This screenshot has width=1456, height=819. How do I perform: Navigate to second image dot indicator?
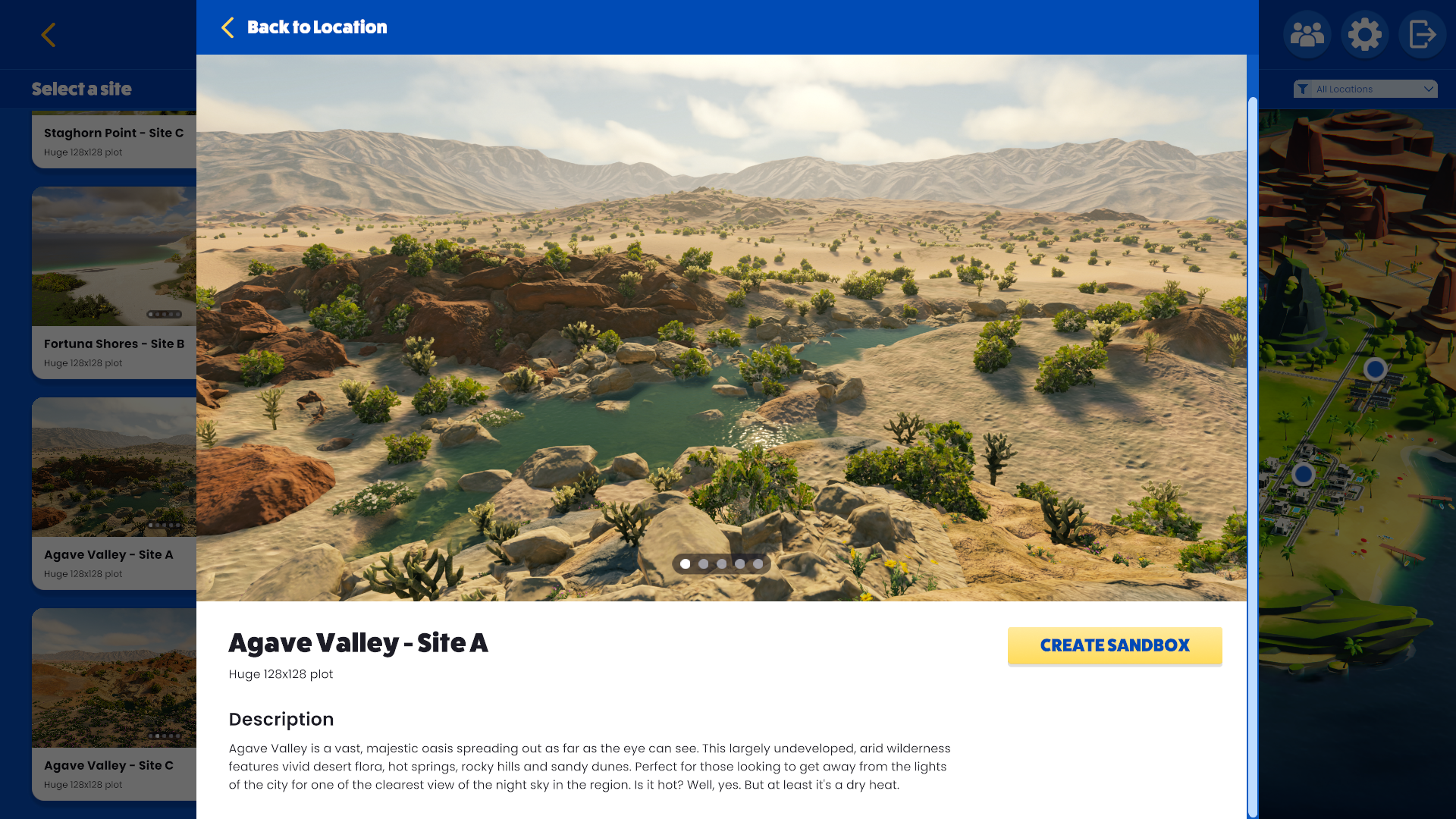point(703,563)
